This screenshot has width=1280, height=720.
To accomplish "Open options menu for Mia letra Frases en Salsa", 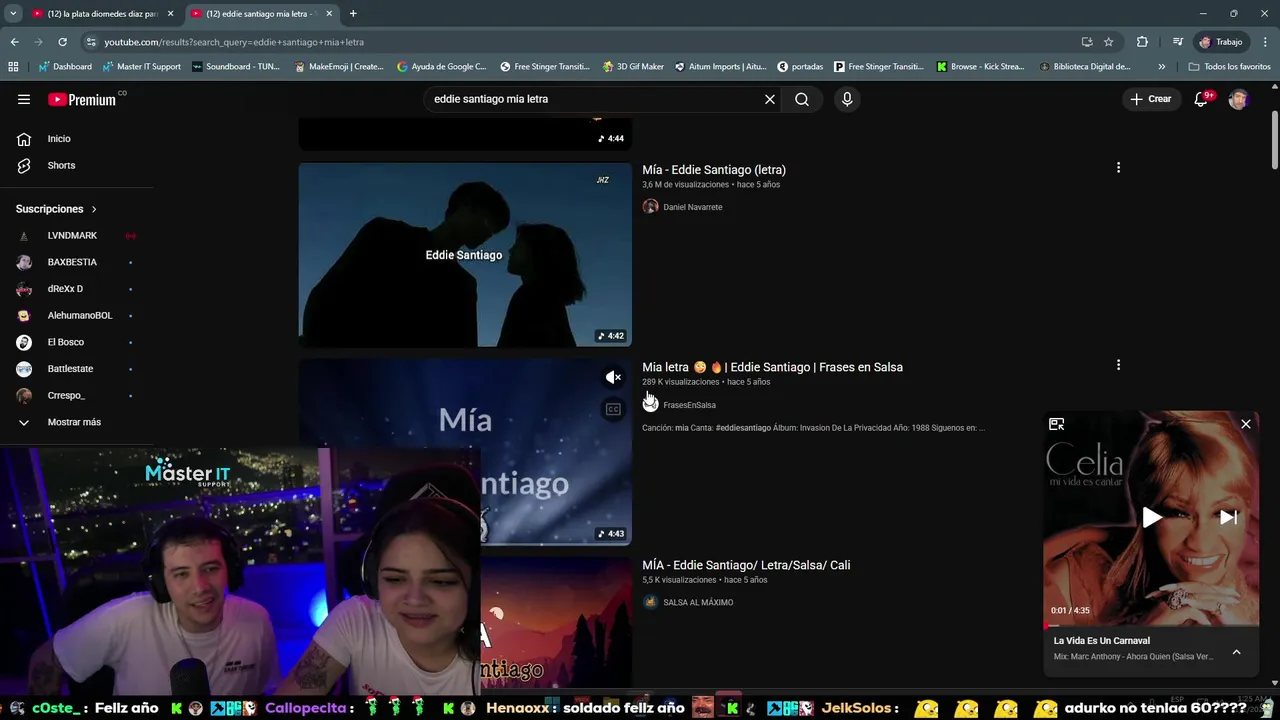I will click(x=1118, y=365).
